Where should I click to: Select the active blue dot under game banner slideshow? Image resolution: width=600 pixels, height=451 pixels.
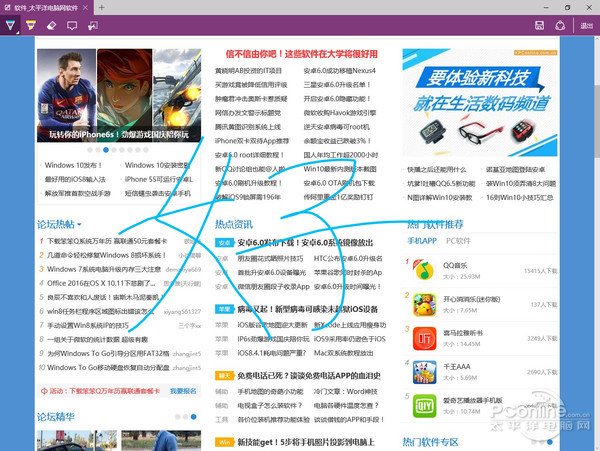tap(106, 150)
